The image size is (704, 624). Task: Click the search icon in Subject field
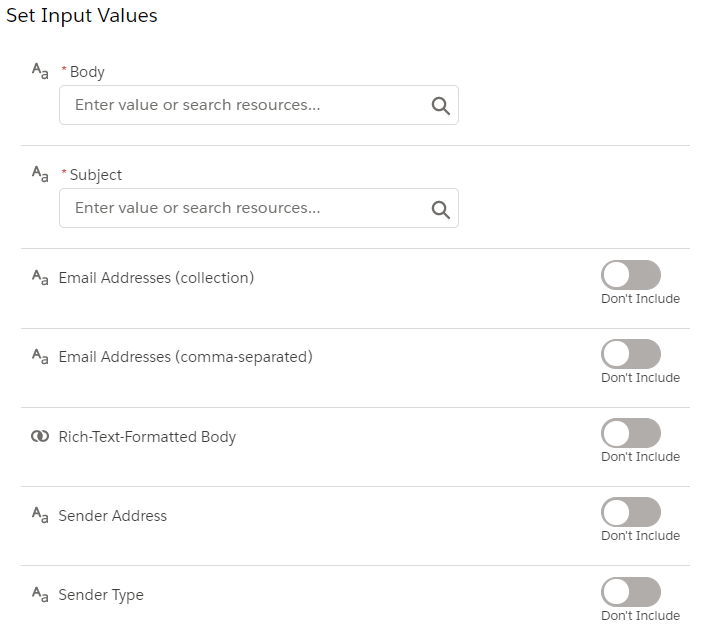pos(440,209)
